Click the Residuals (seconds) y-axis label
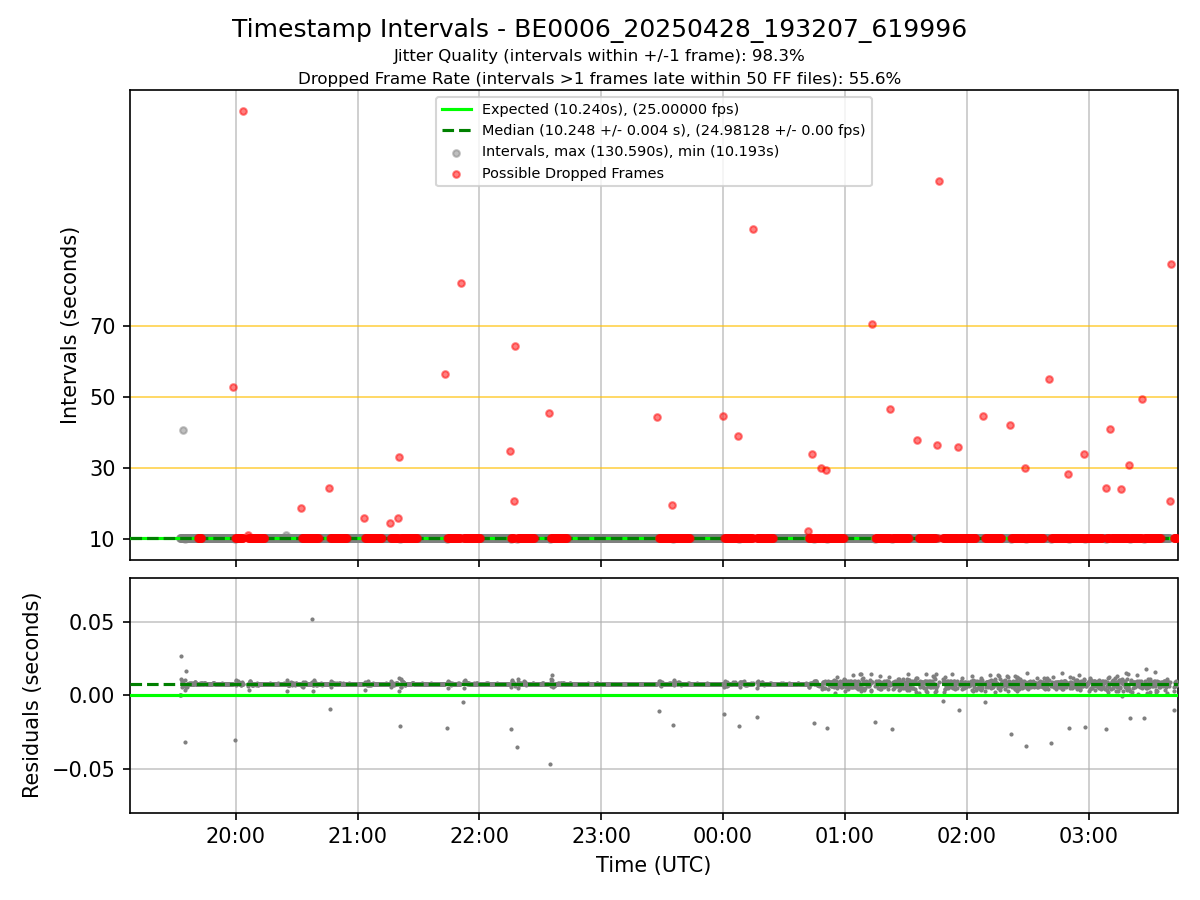The height and width of the screenshot is (900, 1200). click(x=32, y=695)
